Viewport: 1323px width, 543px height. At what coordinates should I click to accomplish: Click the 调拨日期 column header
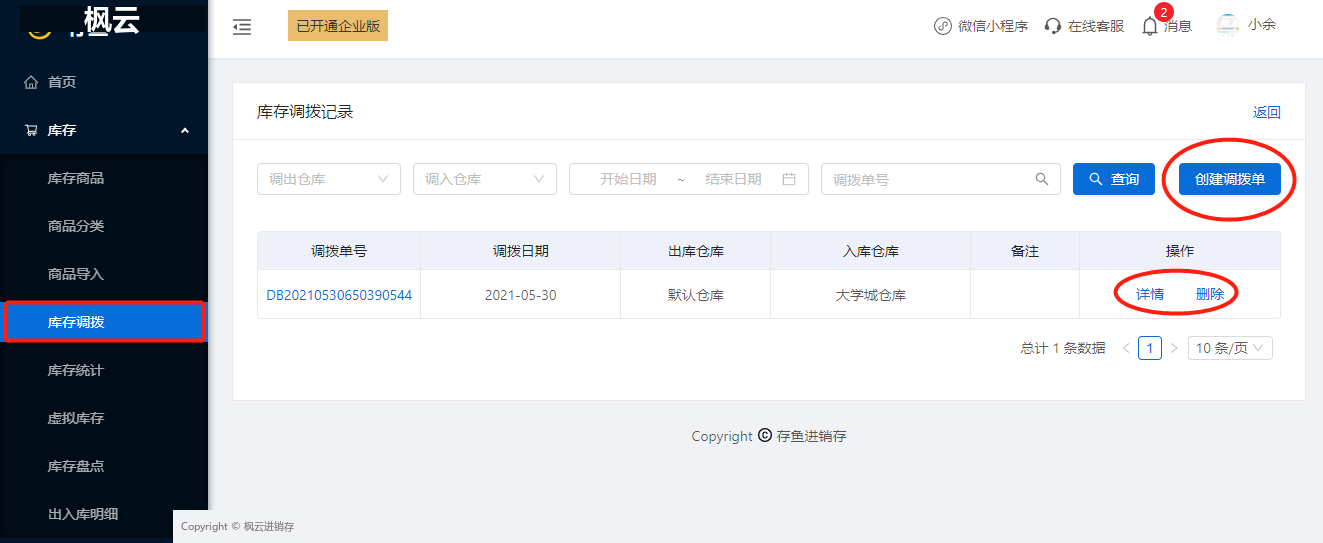click(x=521, y=251)
